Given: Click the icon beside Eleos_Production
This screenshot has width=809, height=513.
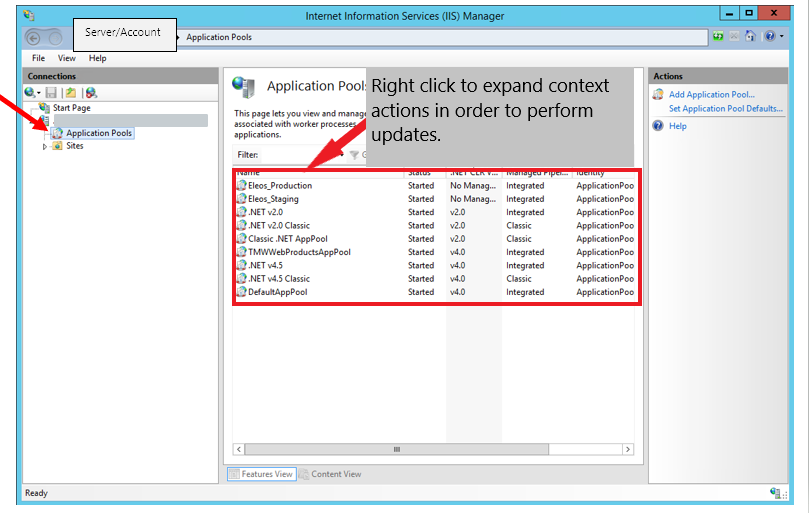Looking at the screenshot, I should coord(241,185).
